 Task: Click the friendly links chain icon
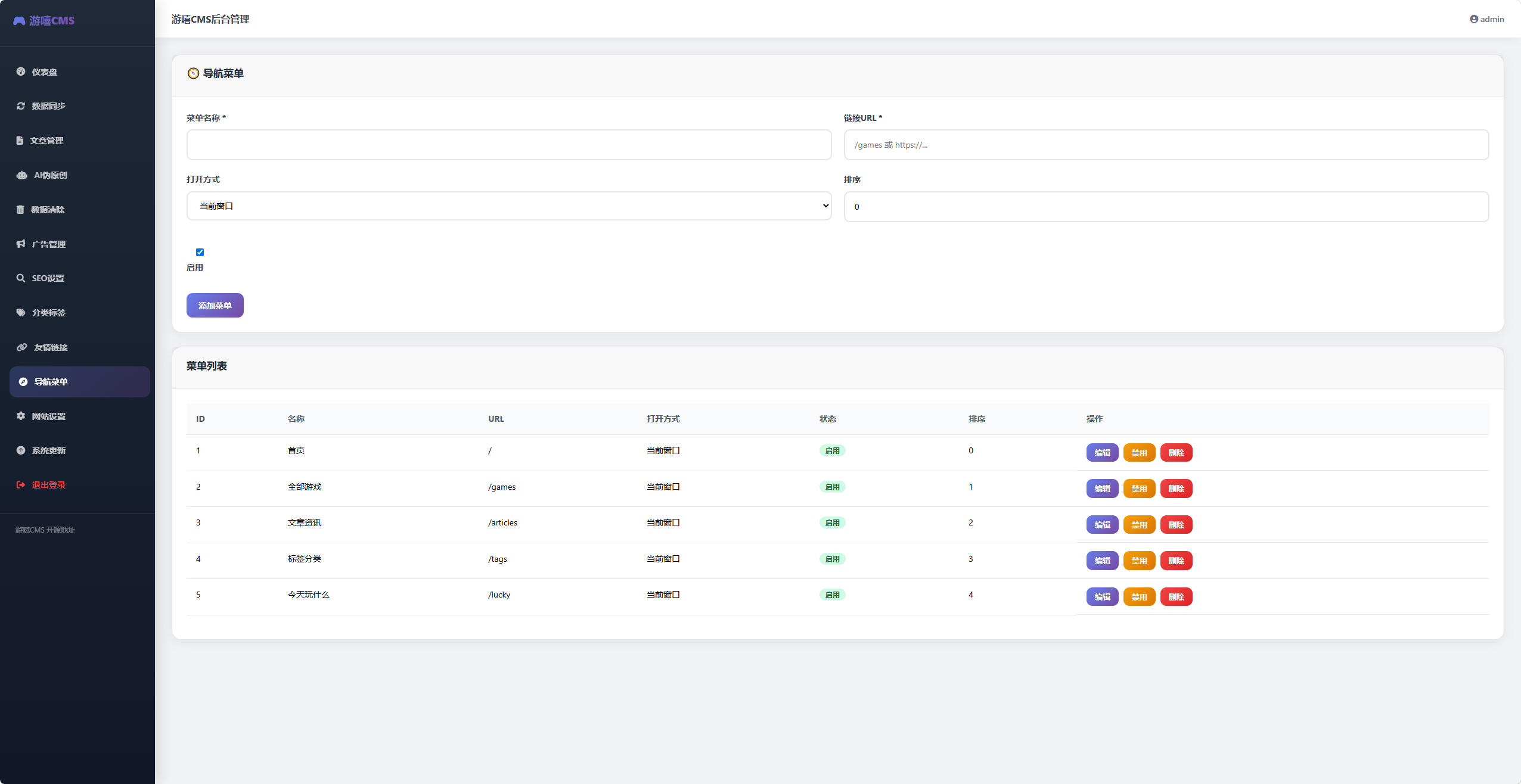22,347
